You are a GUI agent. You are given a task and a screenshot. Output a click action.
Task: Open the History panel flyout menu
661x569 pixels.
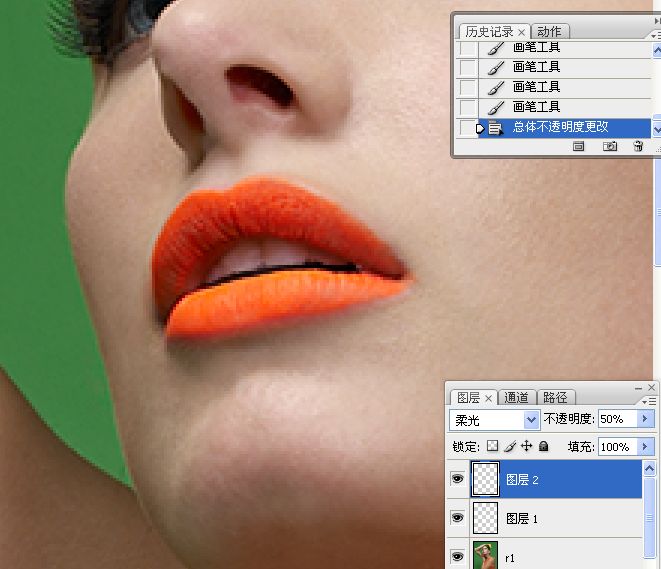[656, 36]
